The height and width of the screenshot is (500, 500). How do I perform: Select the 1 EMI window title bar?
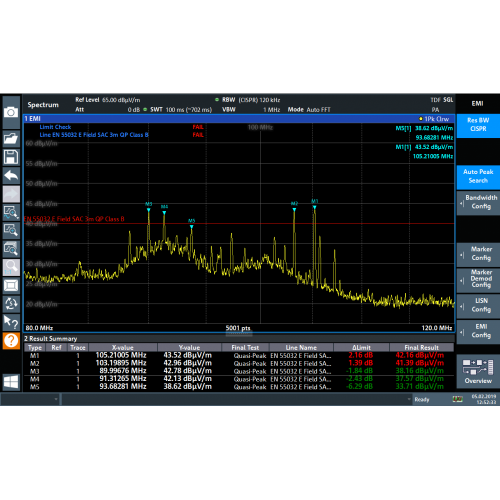(239, 119)
